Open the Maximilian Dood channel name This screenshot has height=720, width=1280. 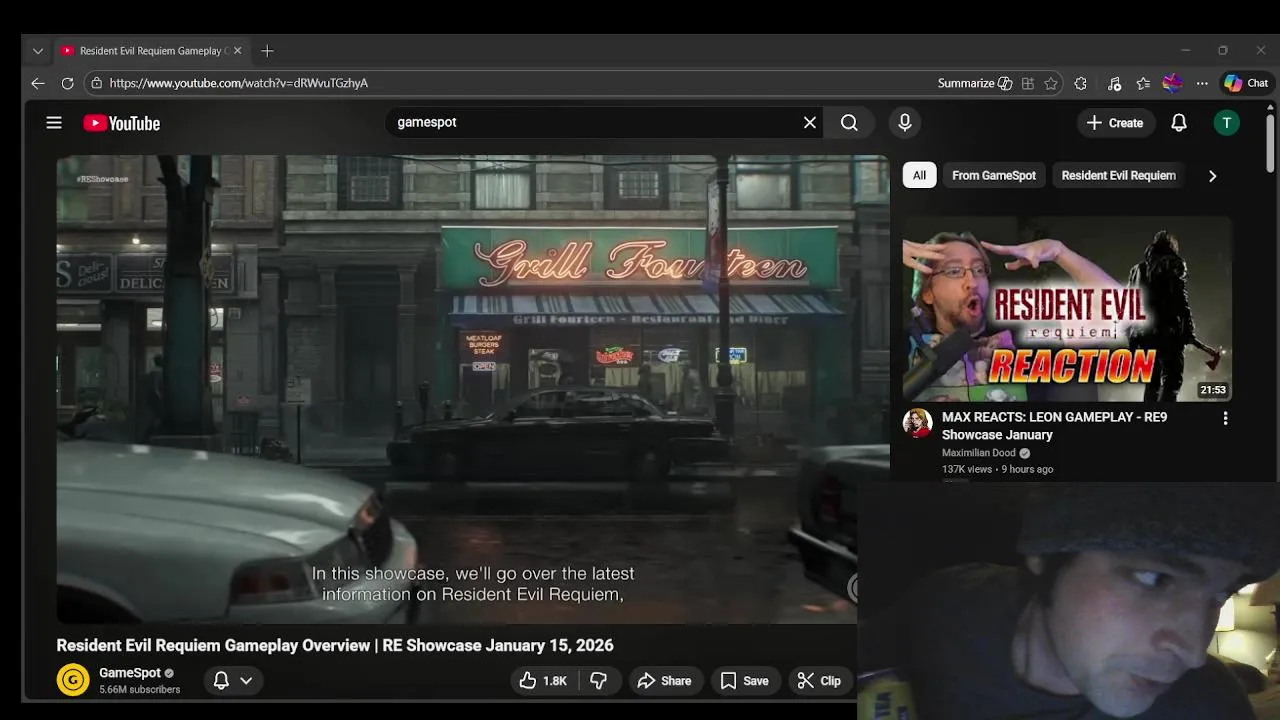coord(979,453)
